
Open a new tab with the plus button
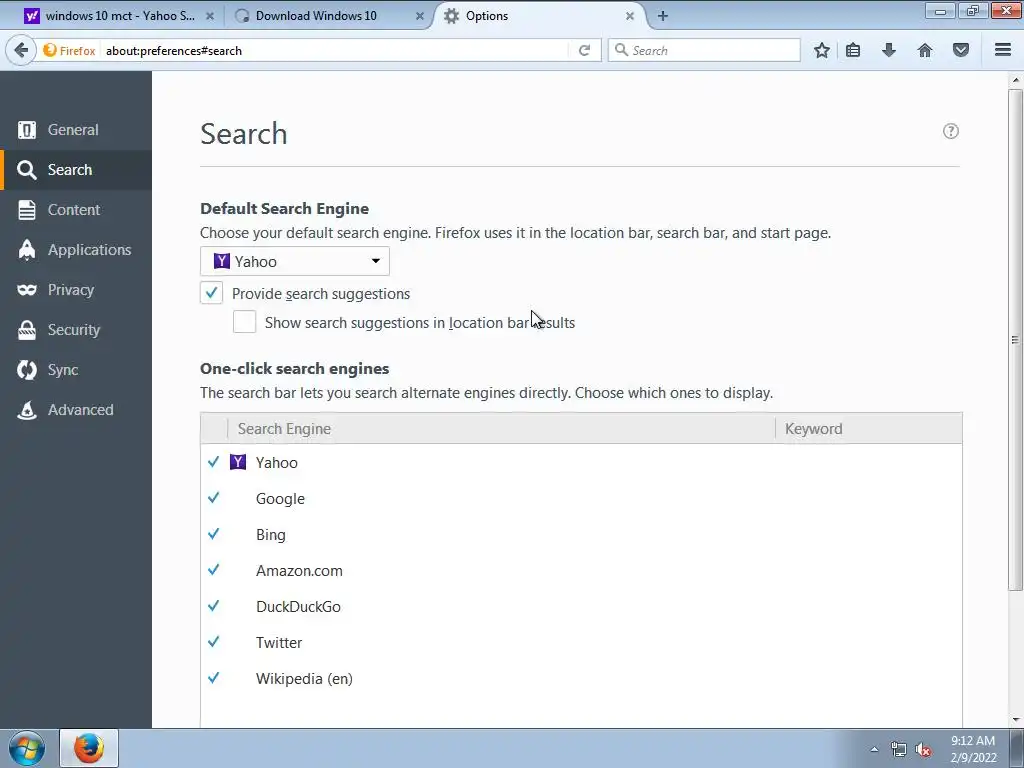(663, 16)
